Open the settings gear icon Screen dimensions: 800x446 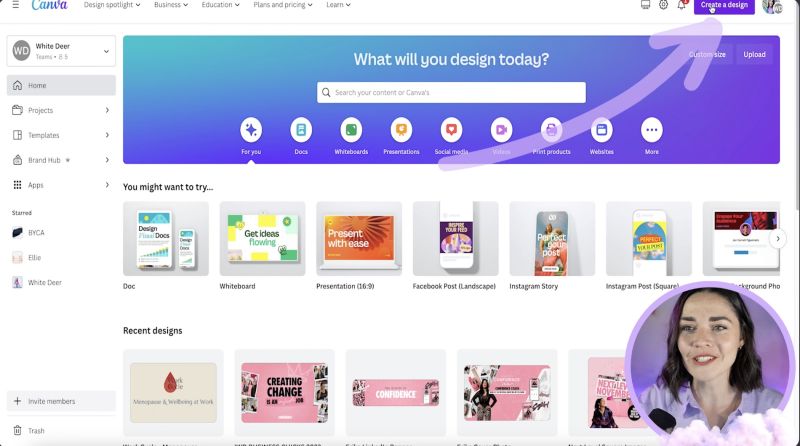[663, 5]
